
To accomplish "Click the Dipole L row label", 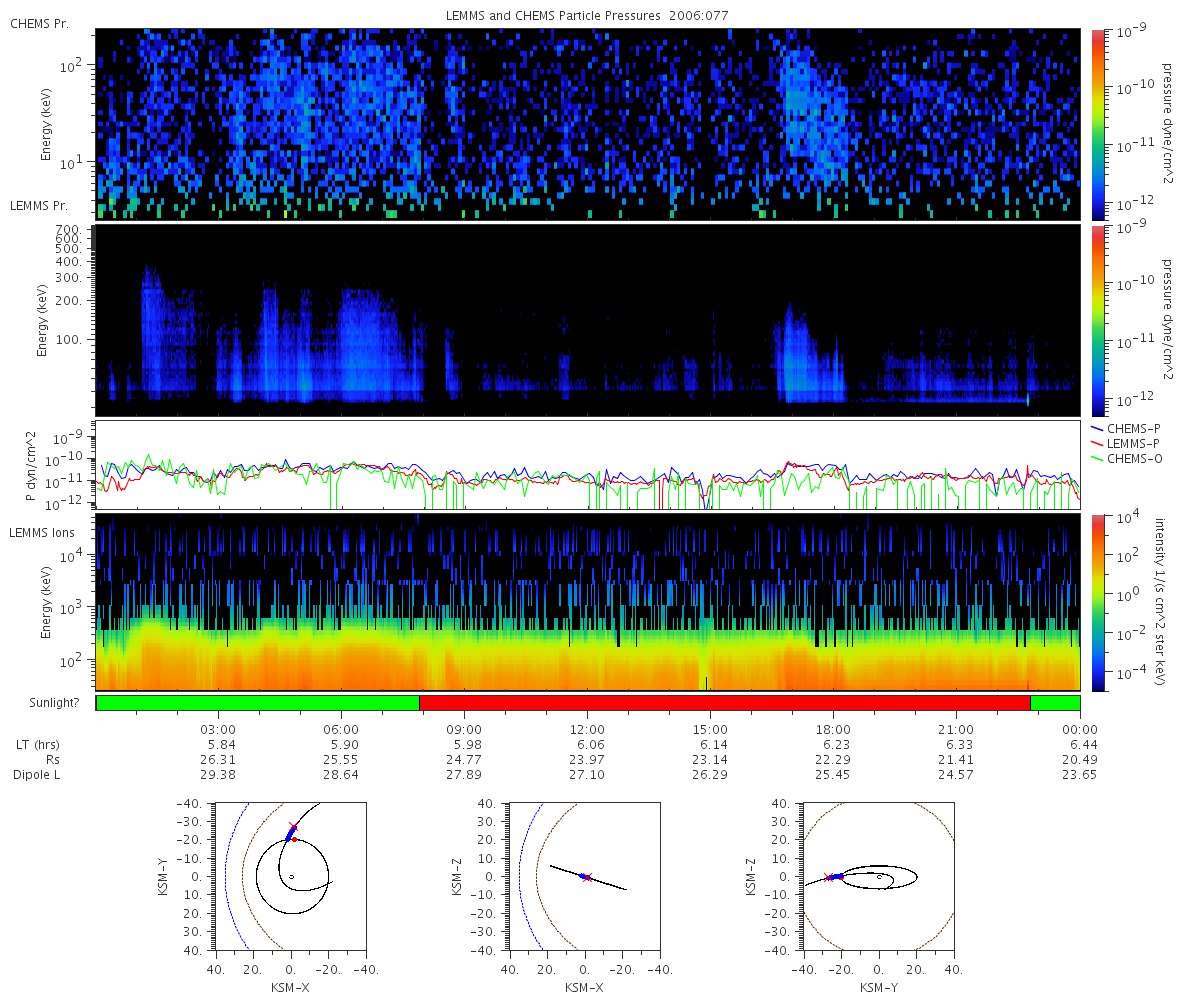I will pos(37,775).
